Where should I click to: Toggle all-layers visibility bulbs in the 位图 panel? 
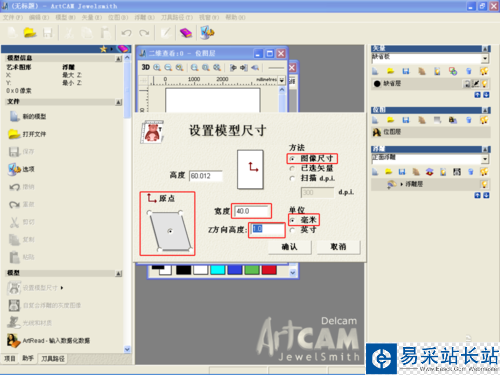pyautogui.click(x=484, y=120)
